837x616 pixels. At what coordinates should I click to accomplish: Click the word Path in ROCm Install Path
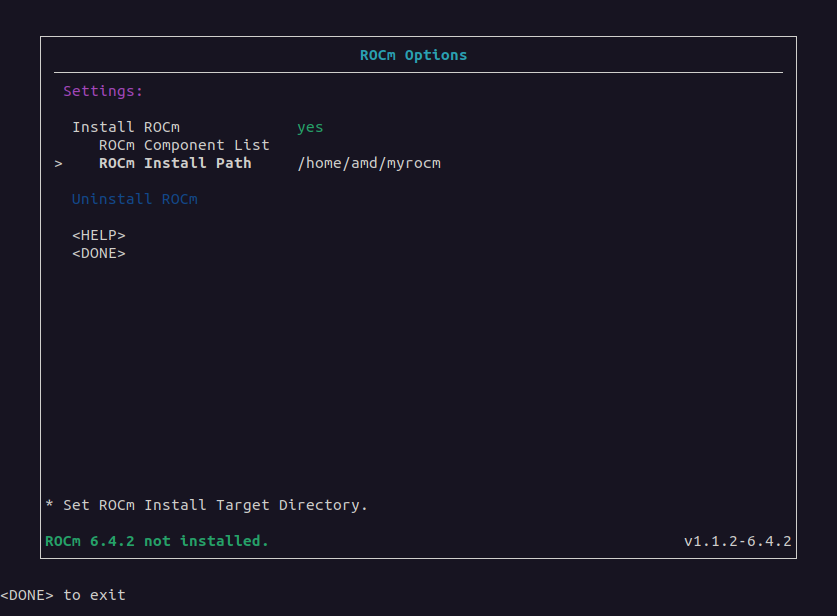[x=234, y=163]
